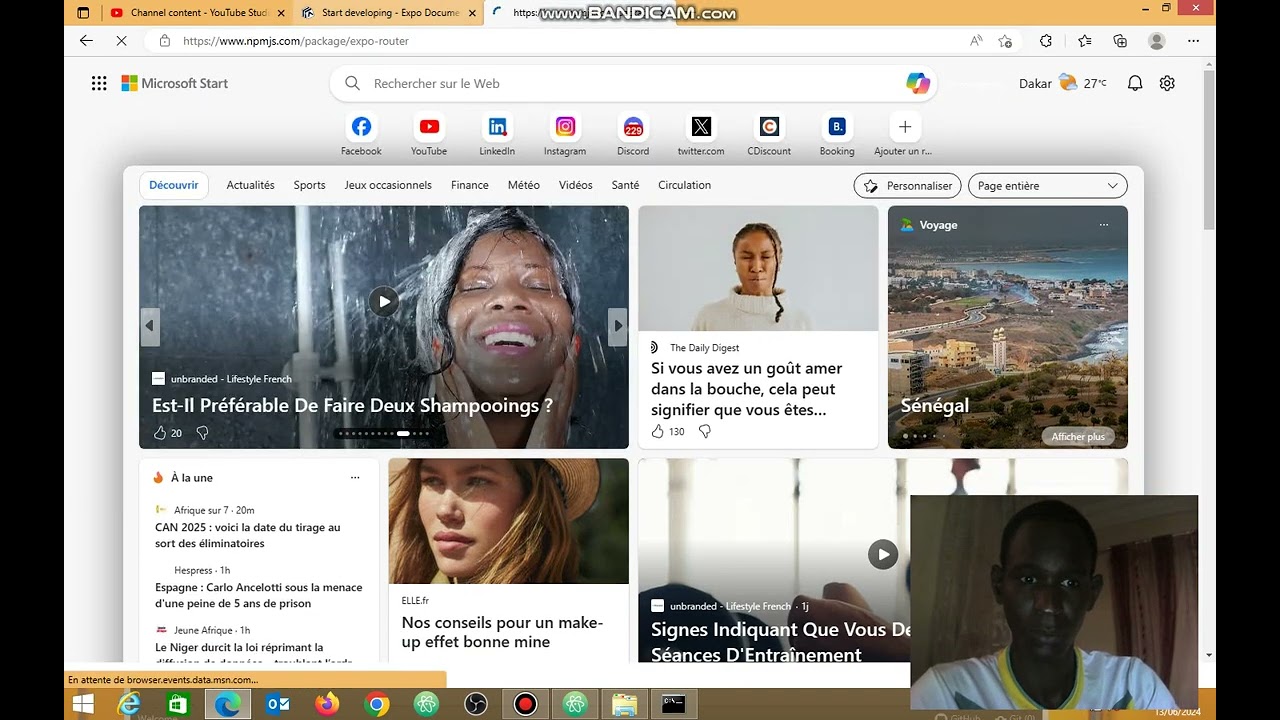Image resolution: width=1280 pixels, height=720 pixels.
Task: Click the browser address bar URL
Action: [x=296, y=41]
